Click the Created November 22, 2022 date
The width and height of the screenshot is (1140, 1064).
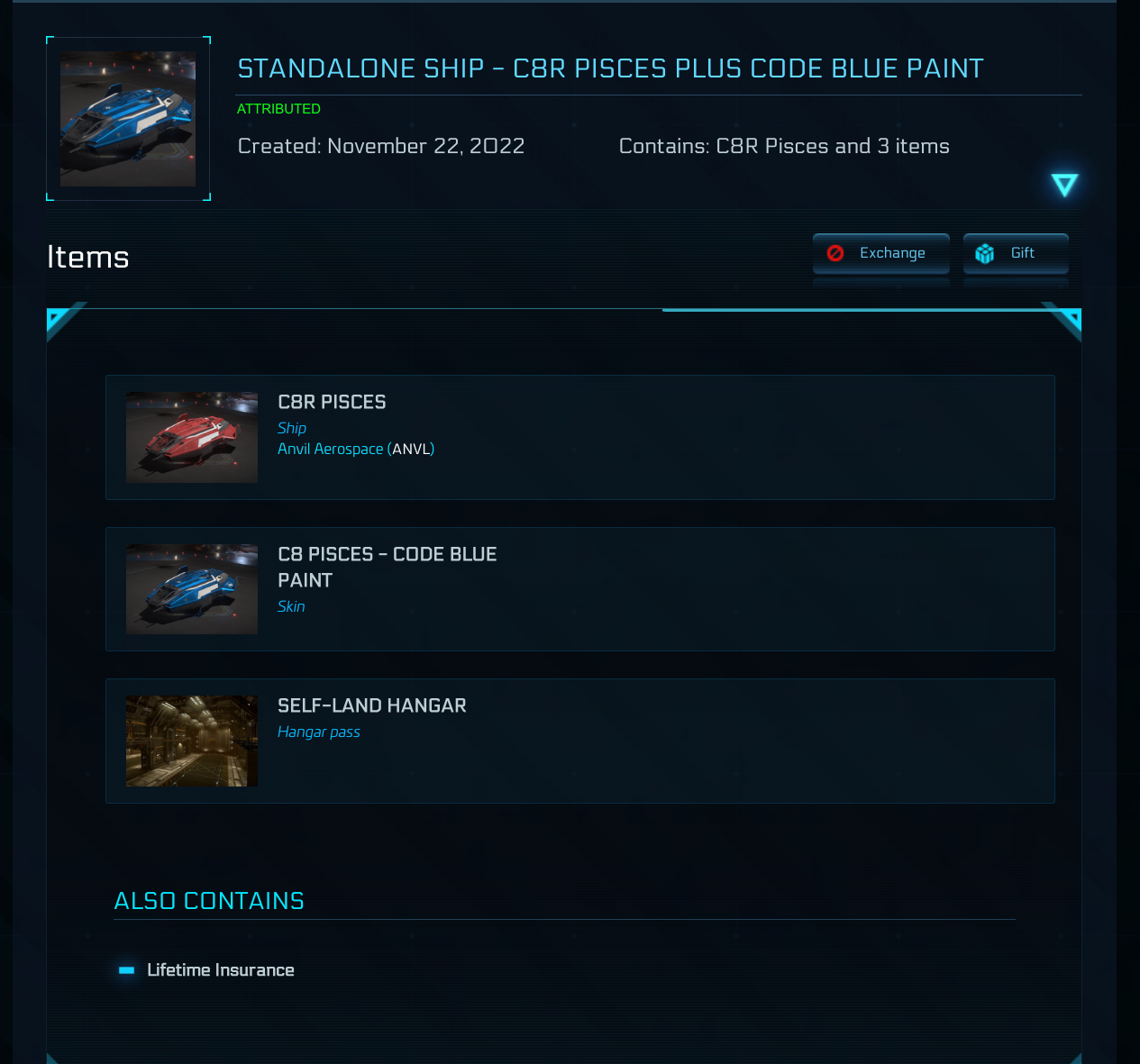click(x=381, y=146)
